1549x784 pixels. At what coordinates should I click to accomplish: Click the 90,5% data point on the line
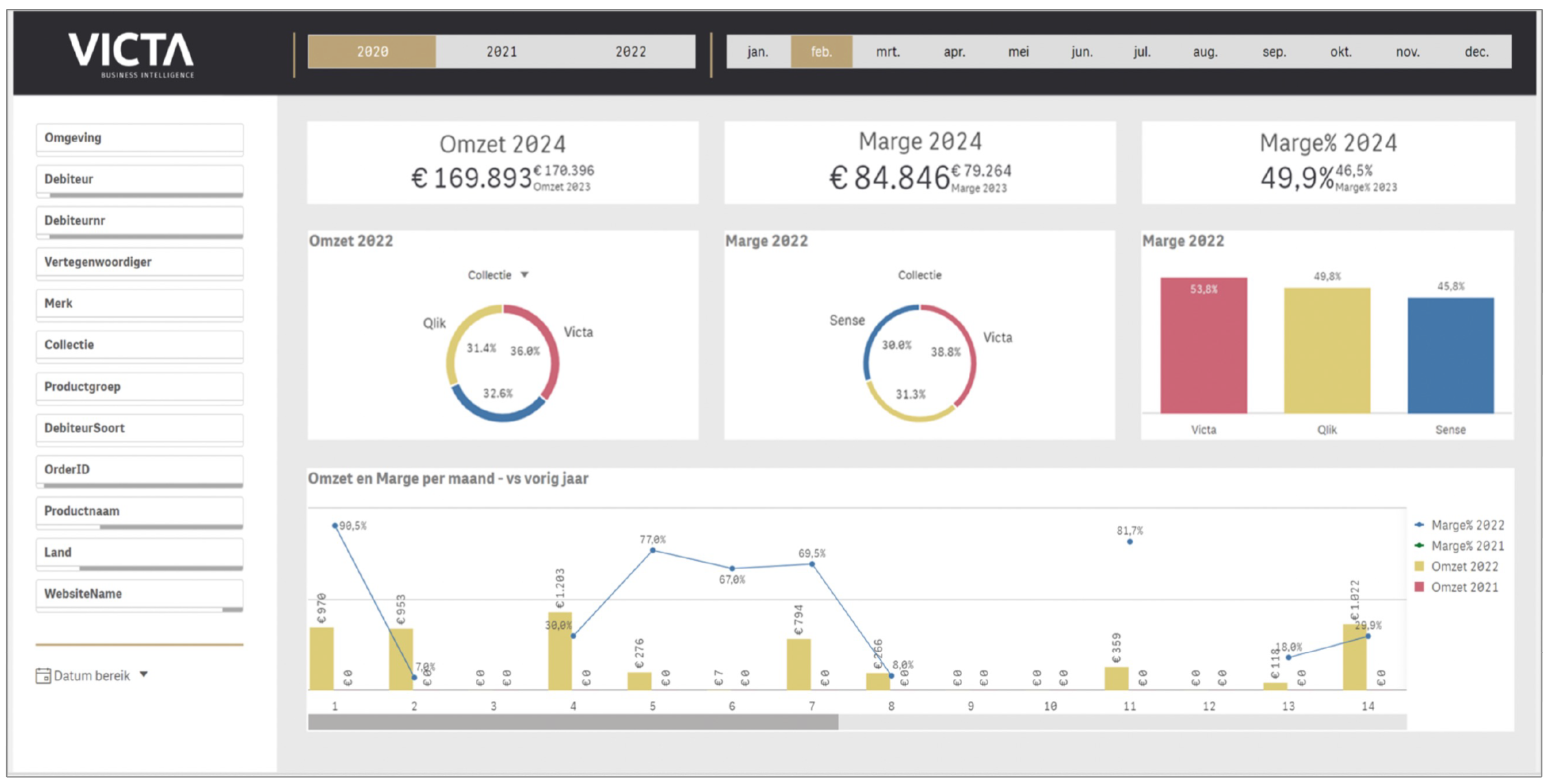click(x=335, y=526)
